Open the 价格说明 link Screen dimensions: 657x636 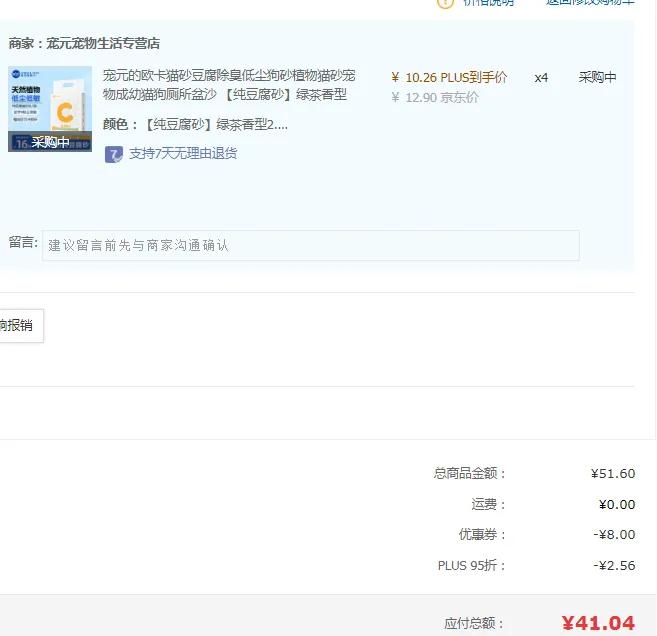click(x=488, y=3)
